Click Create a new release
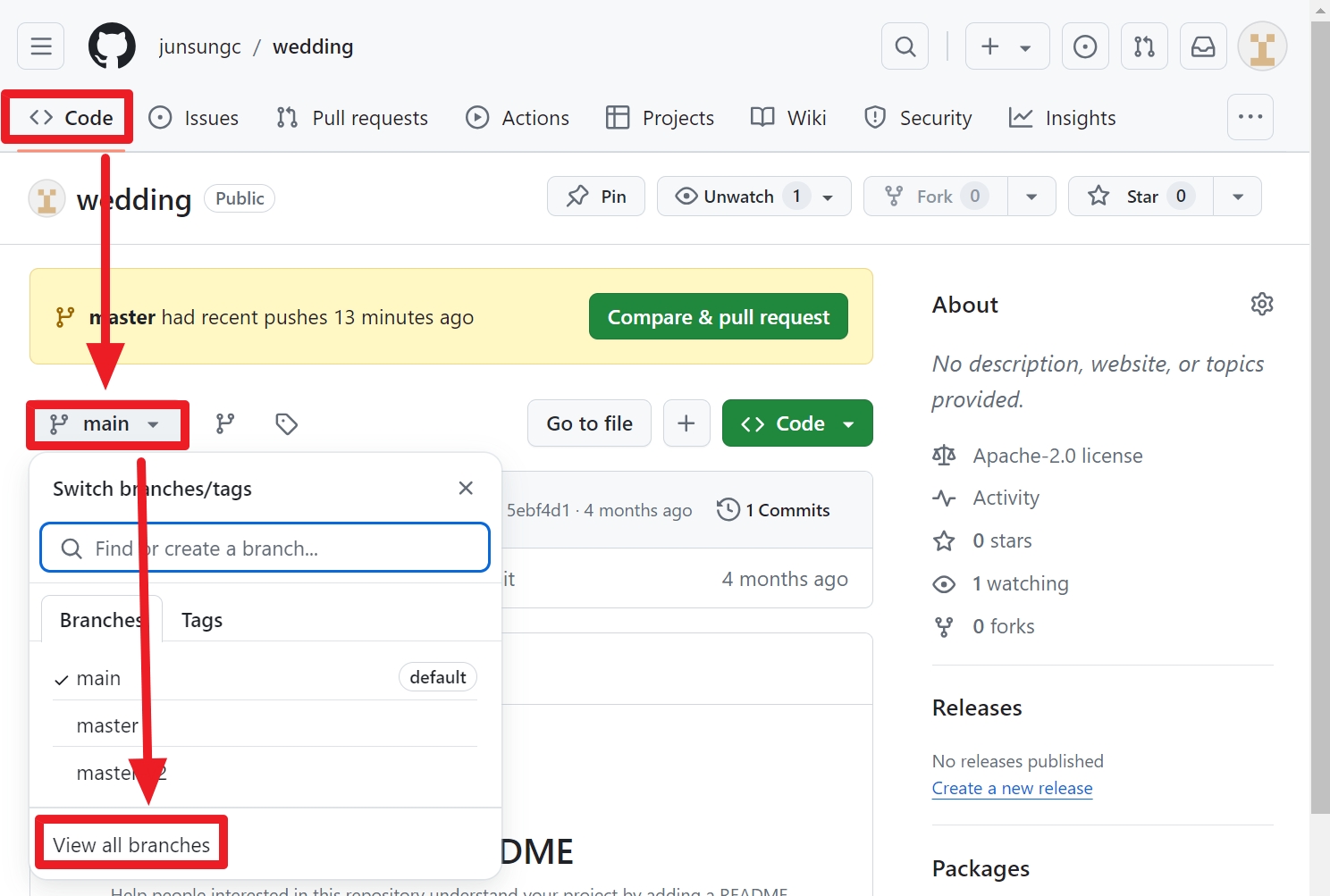The image size is (1330, 896). 1012,788
